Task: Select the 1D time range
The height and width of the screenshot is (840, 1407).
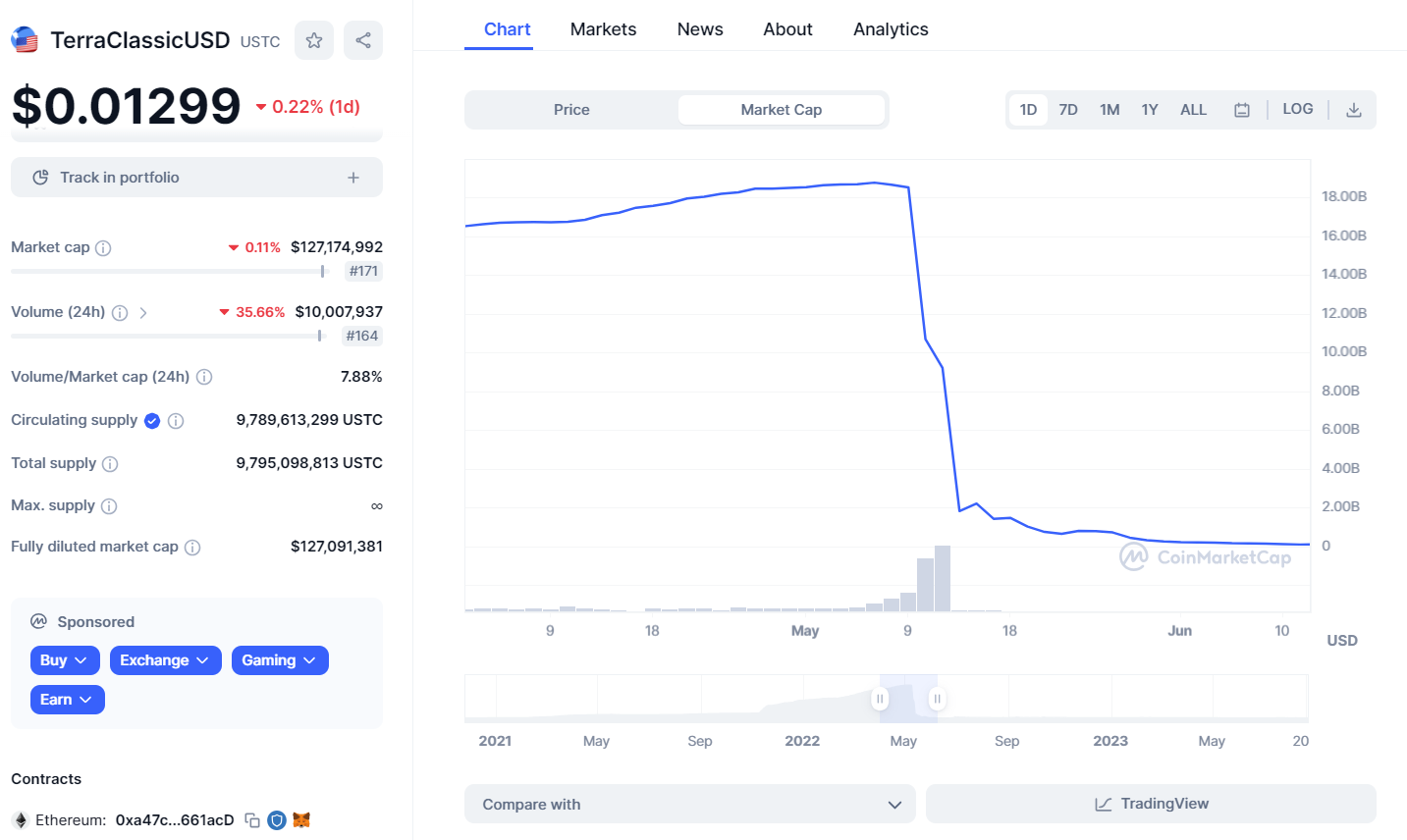Action: pyautogui.click(x=1028, y=110)
